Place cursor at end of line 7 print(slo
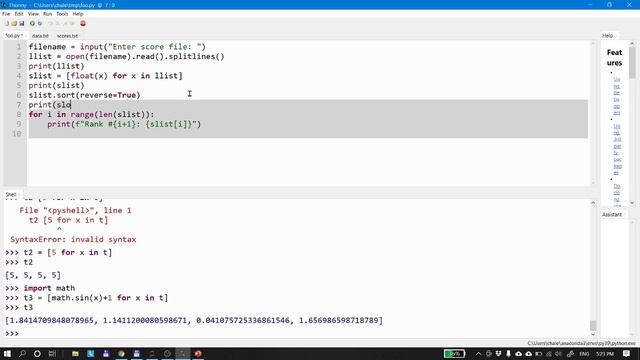This screenshot has height=360, width=640. click(71, 105)
